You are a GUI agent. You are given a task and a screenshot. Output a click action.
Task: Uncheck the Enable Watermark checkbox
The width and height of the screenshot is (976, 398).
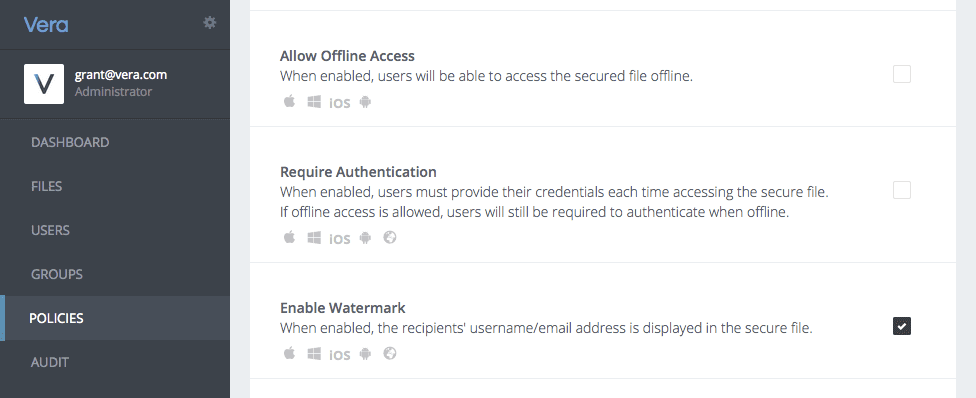[902, 326]
